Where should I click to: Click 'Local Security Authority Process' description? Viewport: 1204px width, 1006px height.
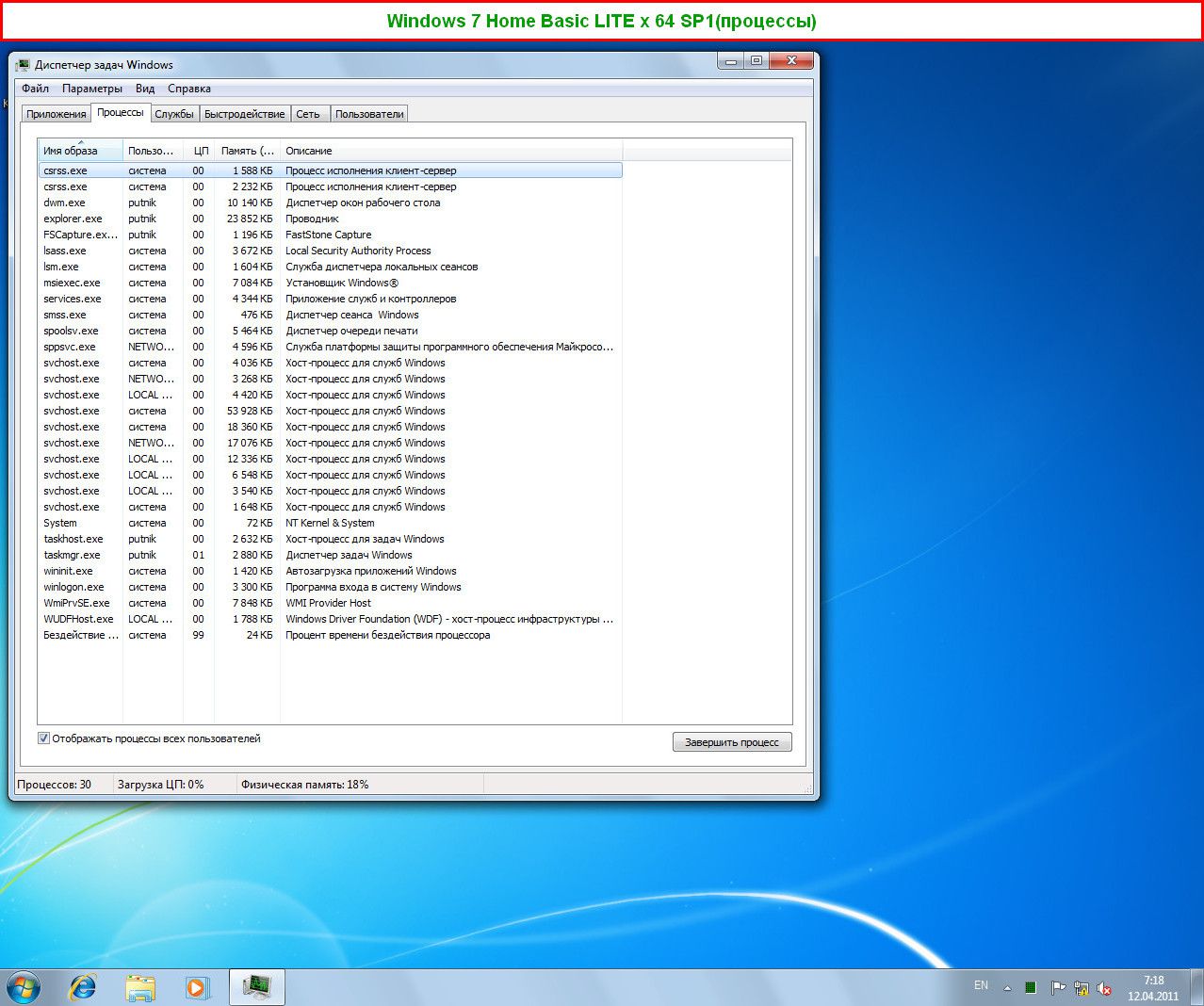[358, 251]
